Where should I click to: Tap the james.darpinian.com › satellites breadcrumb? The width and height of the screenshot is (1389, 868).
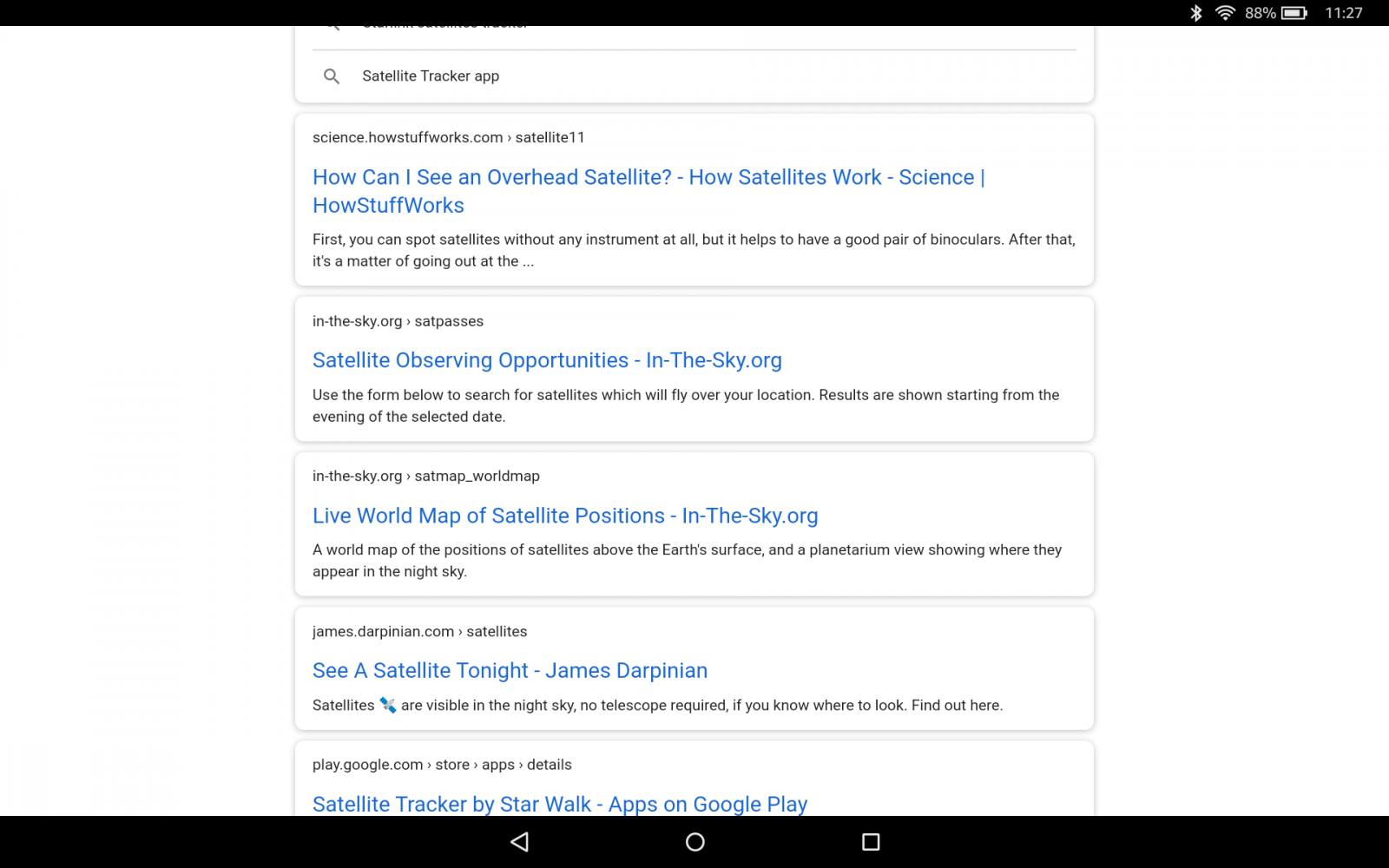click(419, 631)
